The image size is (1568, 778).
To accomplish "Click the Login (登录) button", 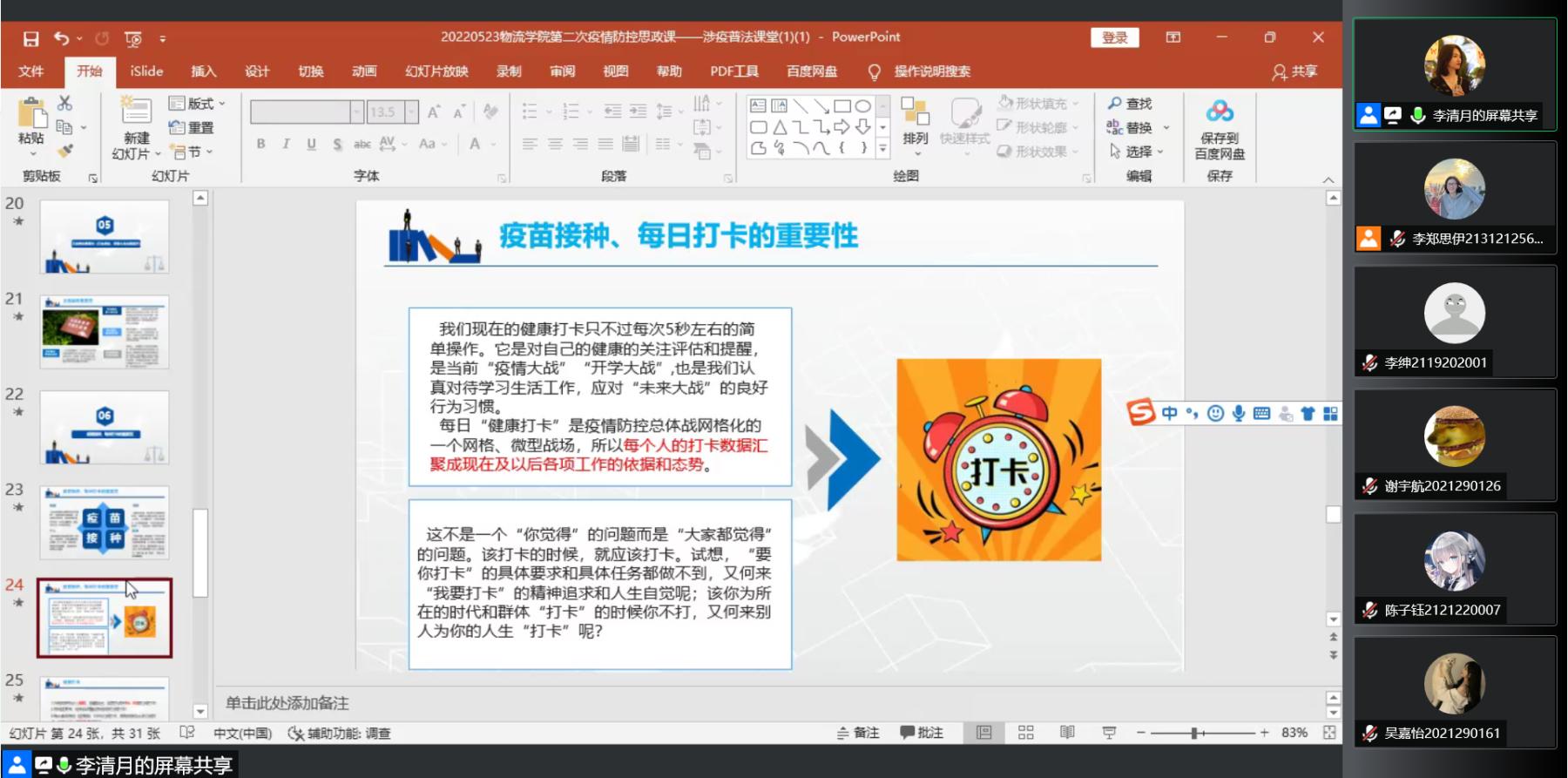I will point(1114,37).
